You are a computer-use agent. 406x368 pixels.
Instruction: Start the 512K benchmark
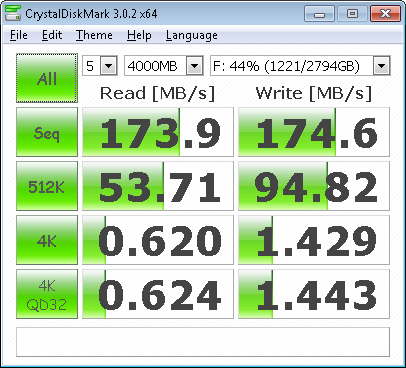(x=47, y=186)
